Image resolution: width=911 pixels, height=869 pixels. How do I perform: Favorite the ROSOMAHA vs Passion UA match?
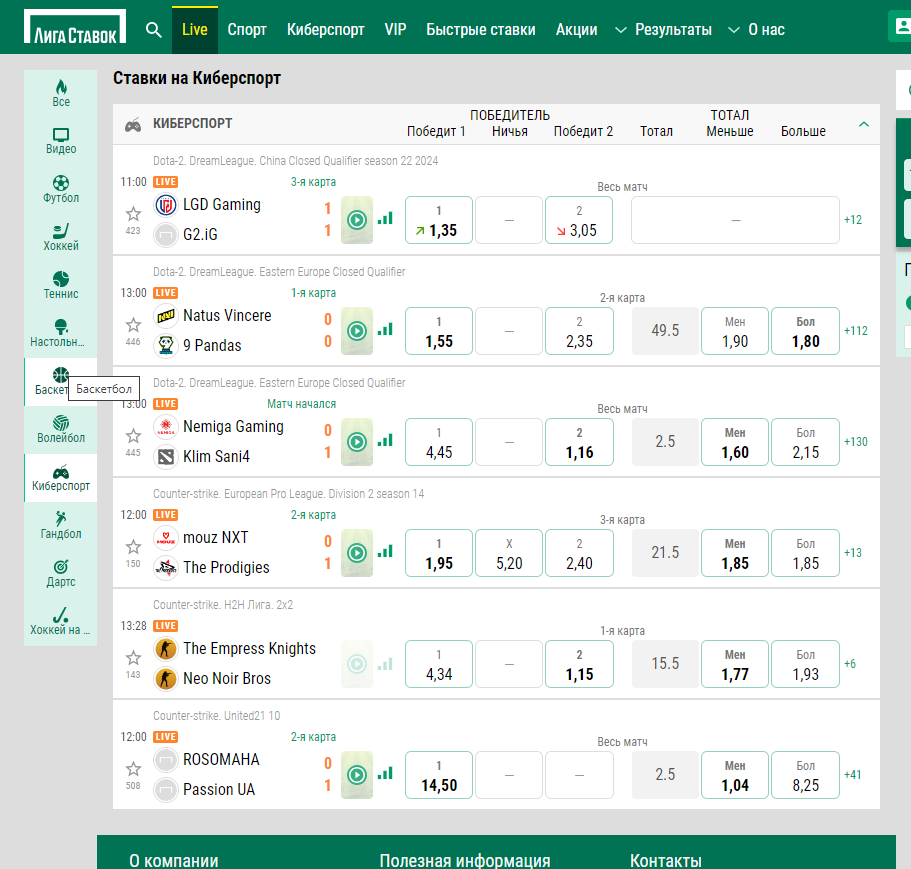tap(134, 769)
